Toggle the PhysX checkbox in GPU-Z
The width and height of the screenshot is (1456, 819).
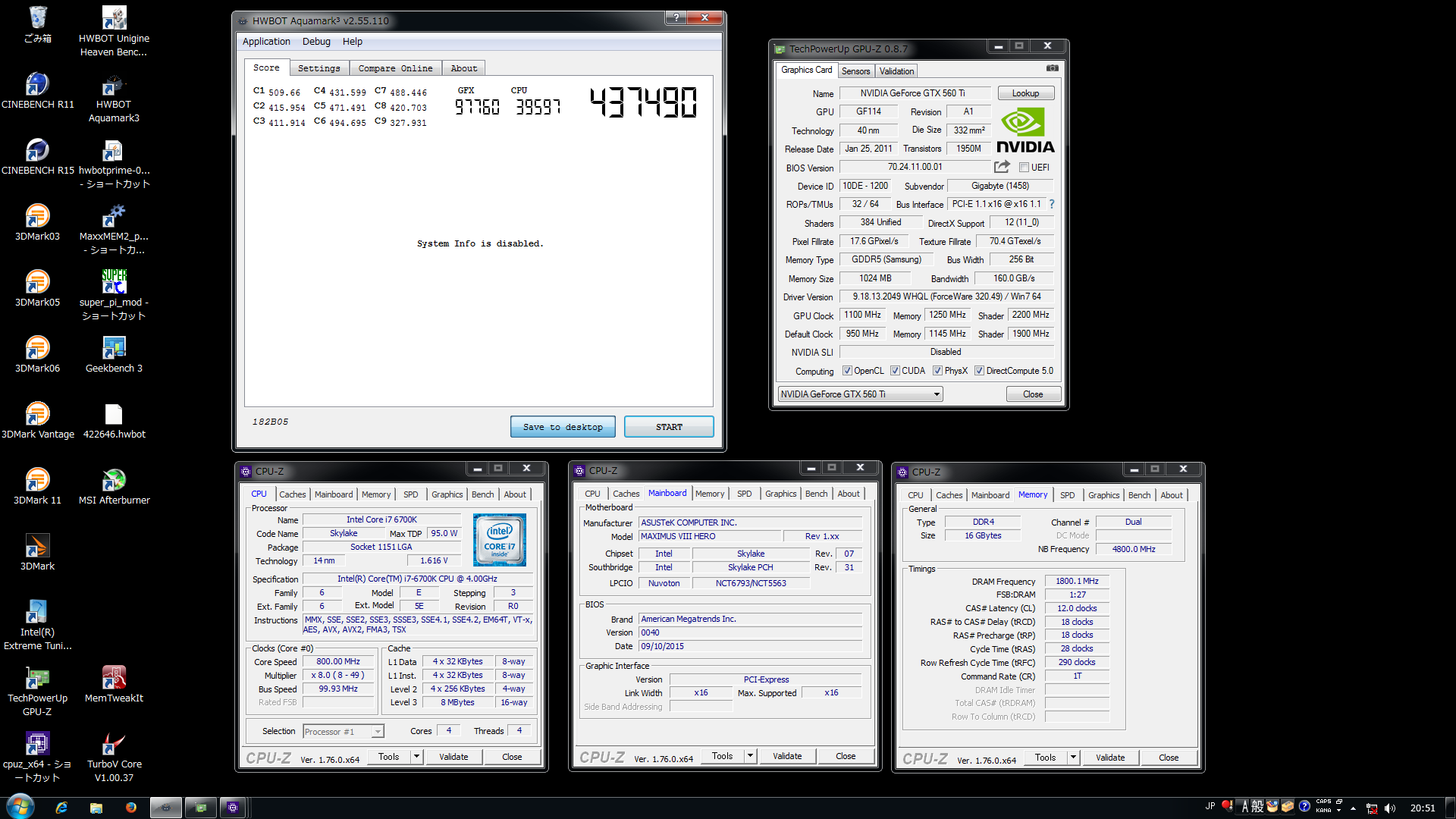[x=937, y=371]
